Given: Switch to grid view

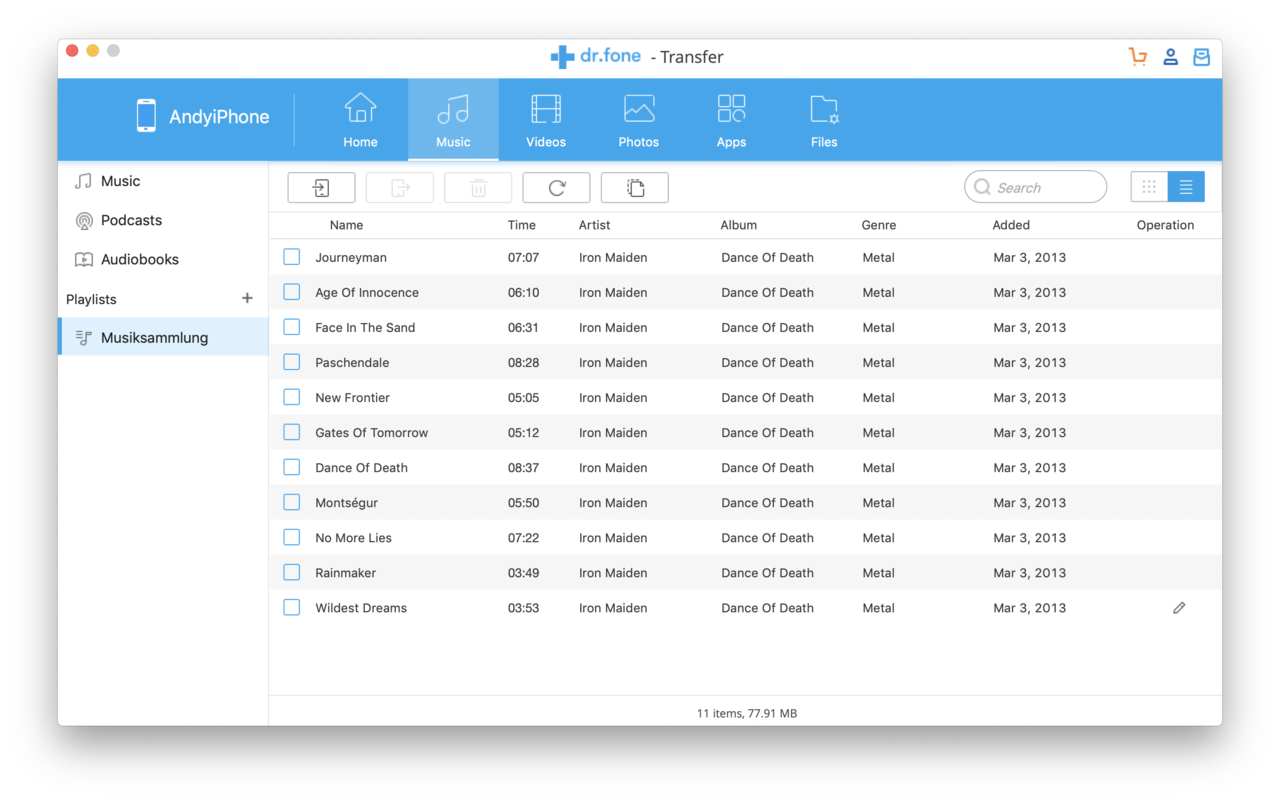Looking at the screenshot, I should click(1149, 187).
